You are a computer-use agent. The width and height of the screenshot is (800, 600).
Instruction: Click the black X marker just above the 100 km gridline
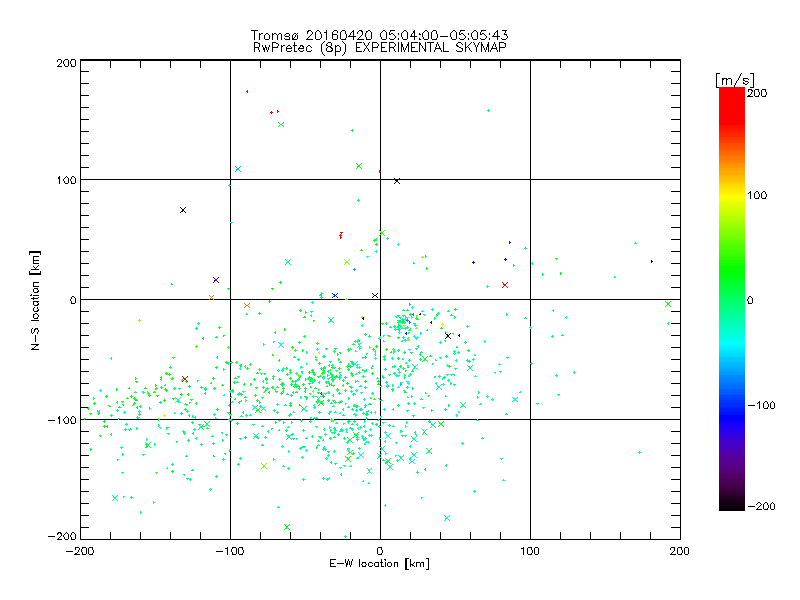tap(397, 181)
